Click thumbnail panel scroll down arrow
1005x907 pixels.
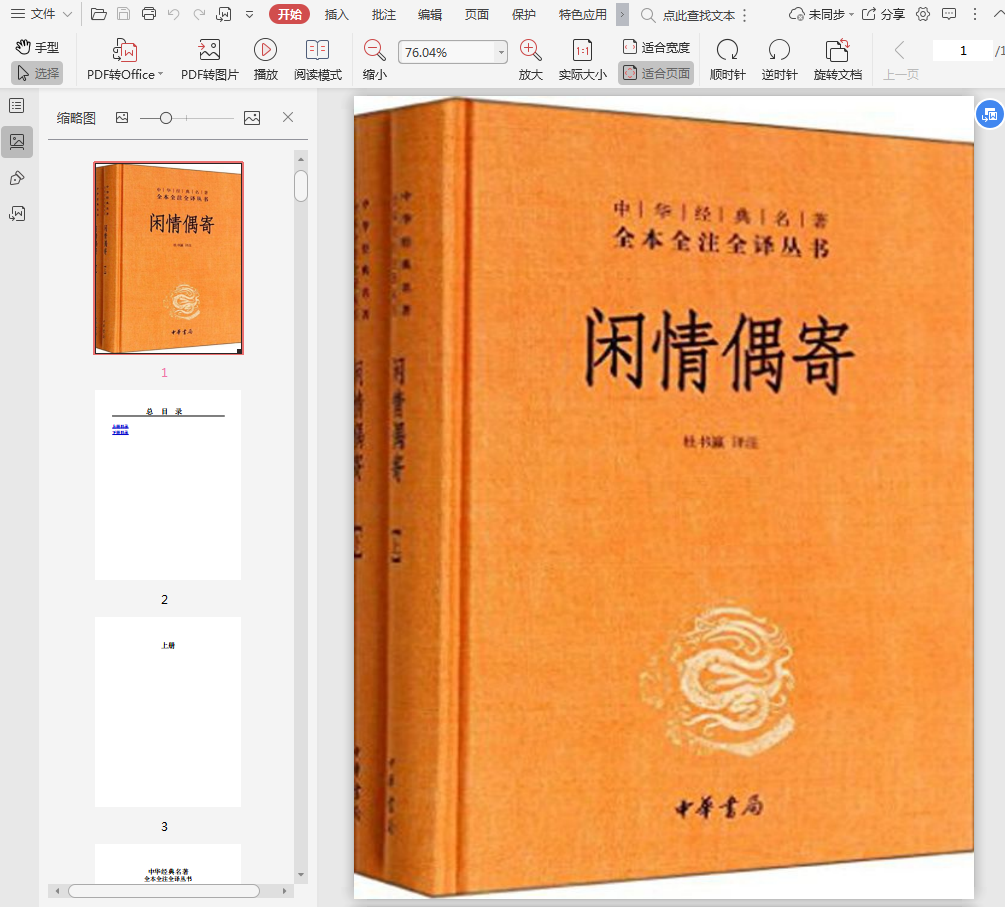pyautogui.click(x=301, y=874)
